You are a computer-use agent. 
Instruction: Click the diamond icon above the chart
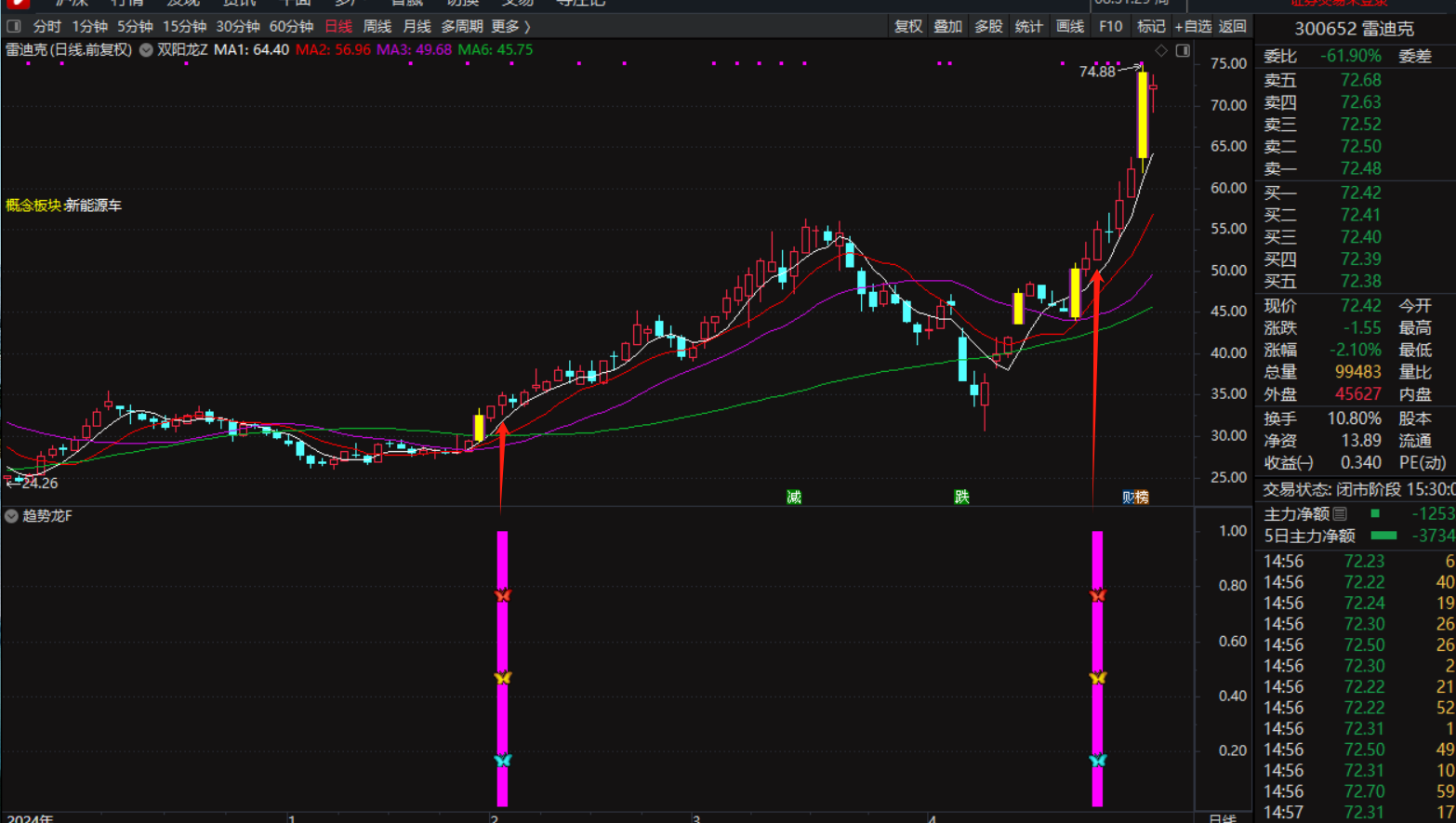[x=1161, y=50]
